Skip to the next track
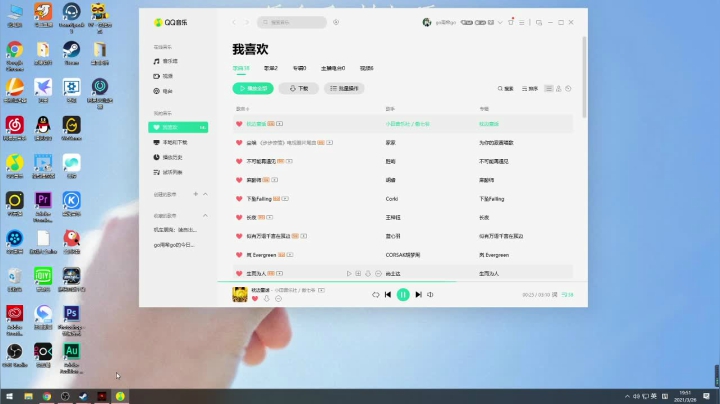Viewport: 720px width, 404px height. coord(418,295)
